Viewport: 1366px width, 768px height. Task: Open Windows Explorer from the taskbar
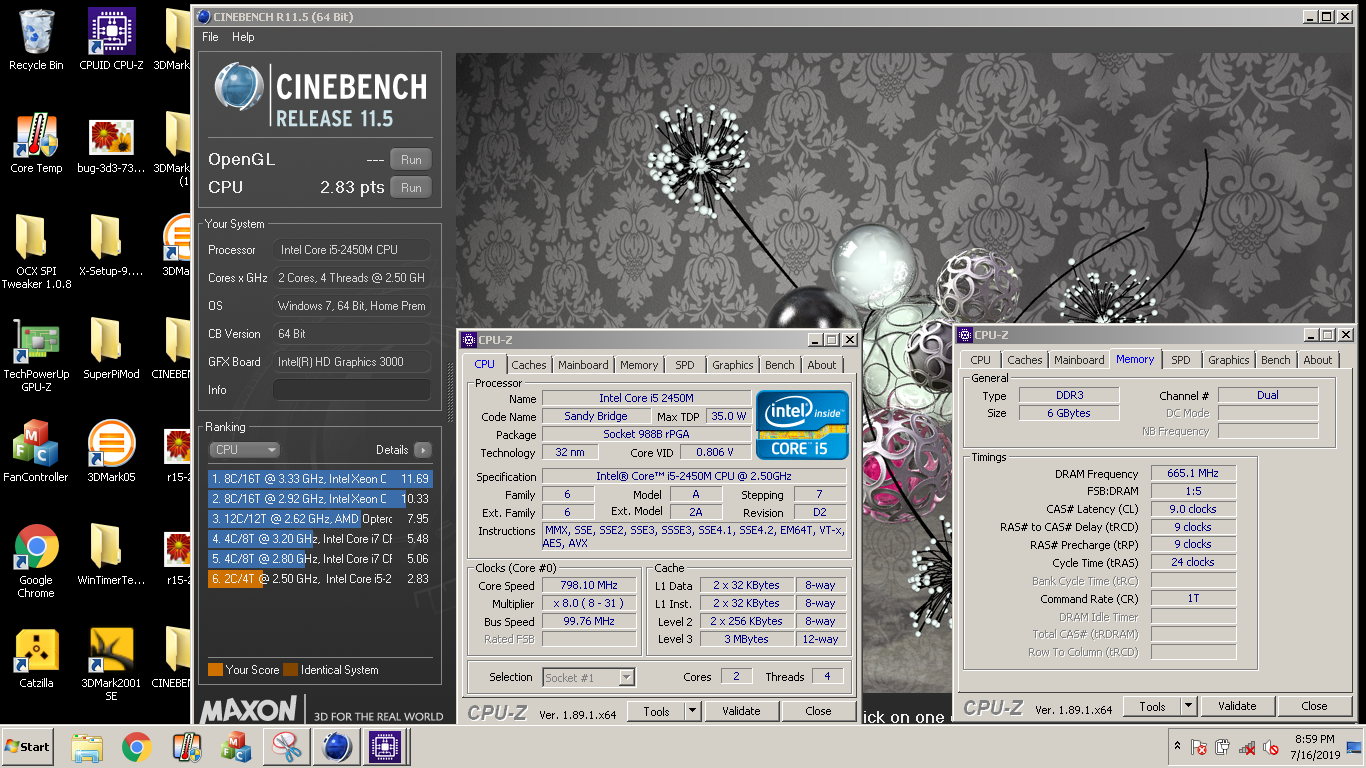(x=88, y=747)
